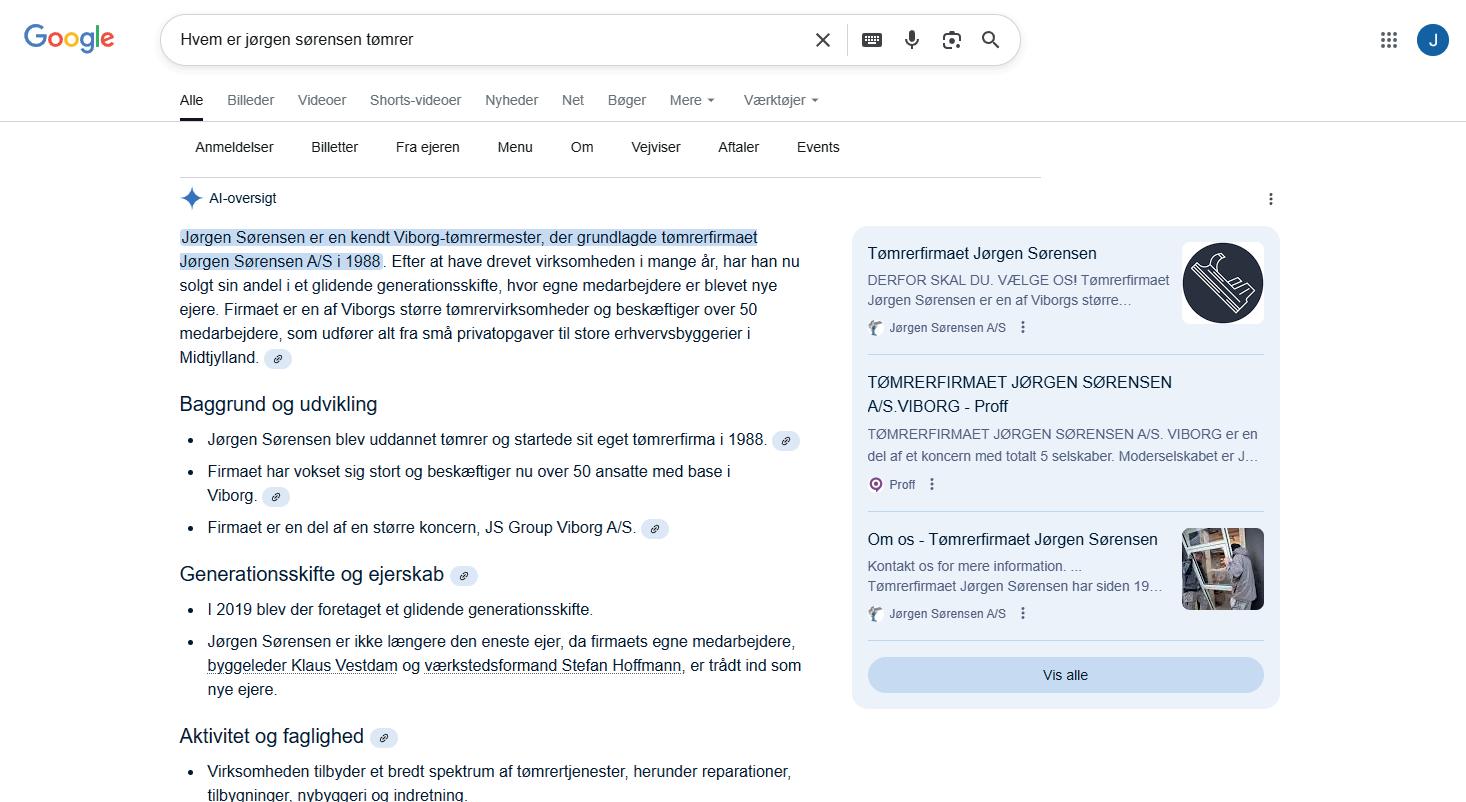The image size is (1466, 802).
Task: Open the Nyheder tab
Action: [x=512, y=100]
